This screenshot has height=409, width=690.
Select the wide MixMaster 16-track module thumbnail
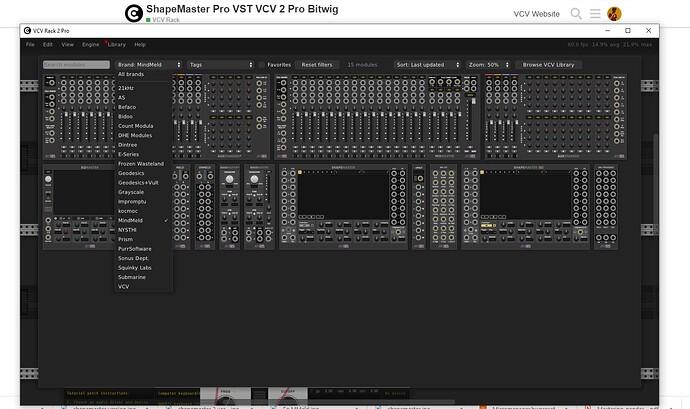pos(377,117)
